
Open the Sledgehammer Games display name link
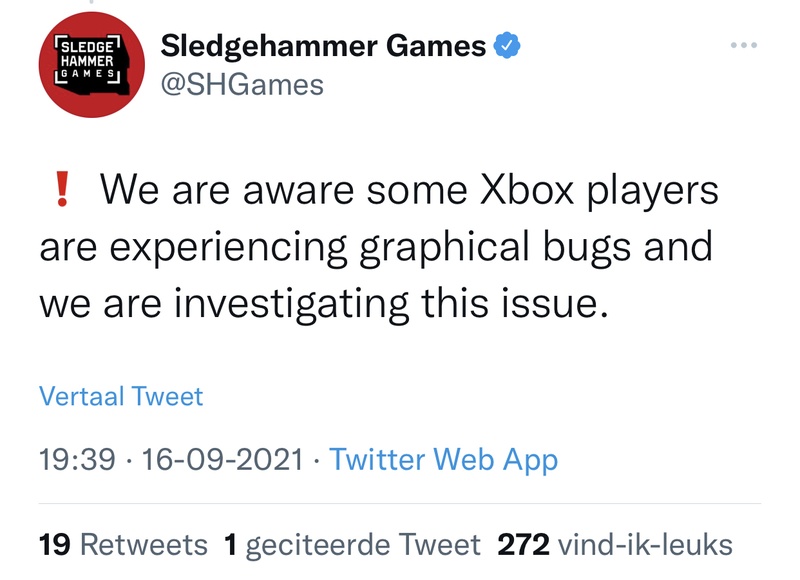(x=324, y=46)
